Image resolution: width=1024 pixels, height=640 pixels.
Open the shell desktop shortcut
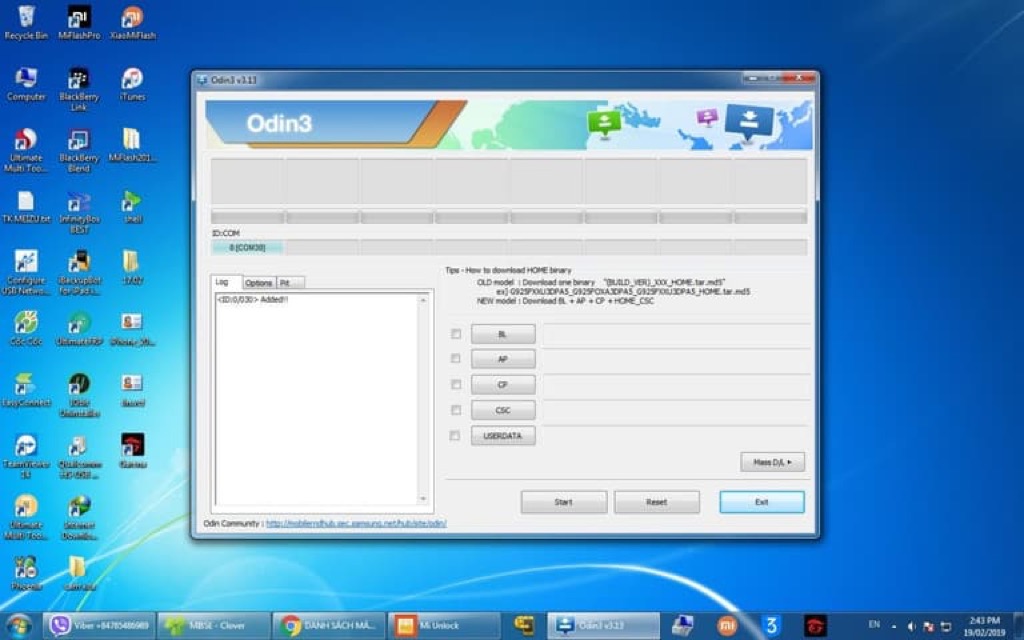[x=133, y=208]
